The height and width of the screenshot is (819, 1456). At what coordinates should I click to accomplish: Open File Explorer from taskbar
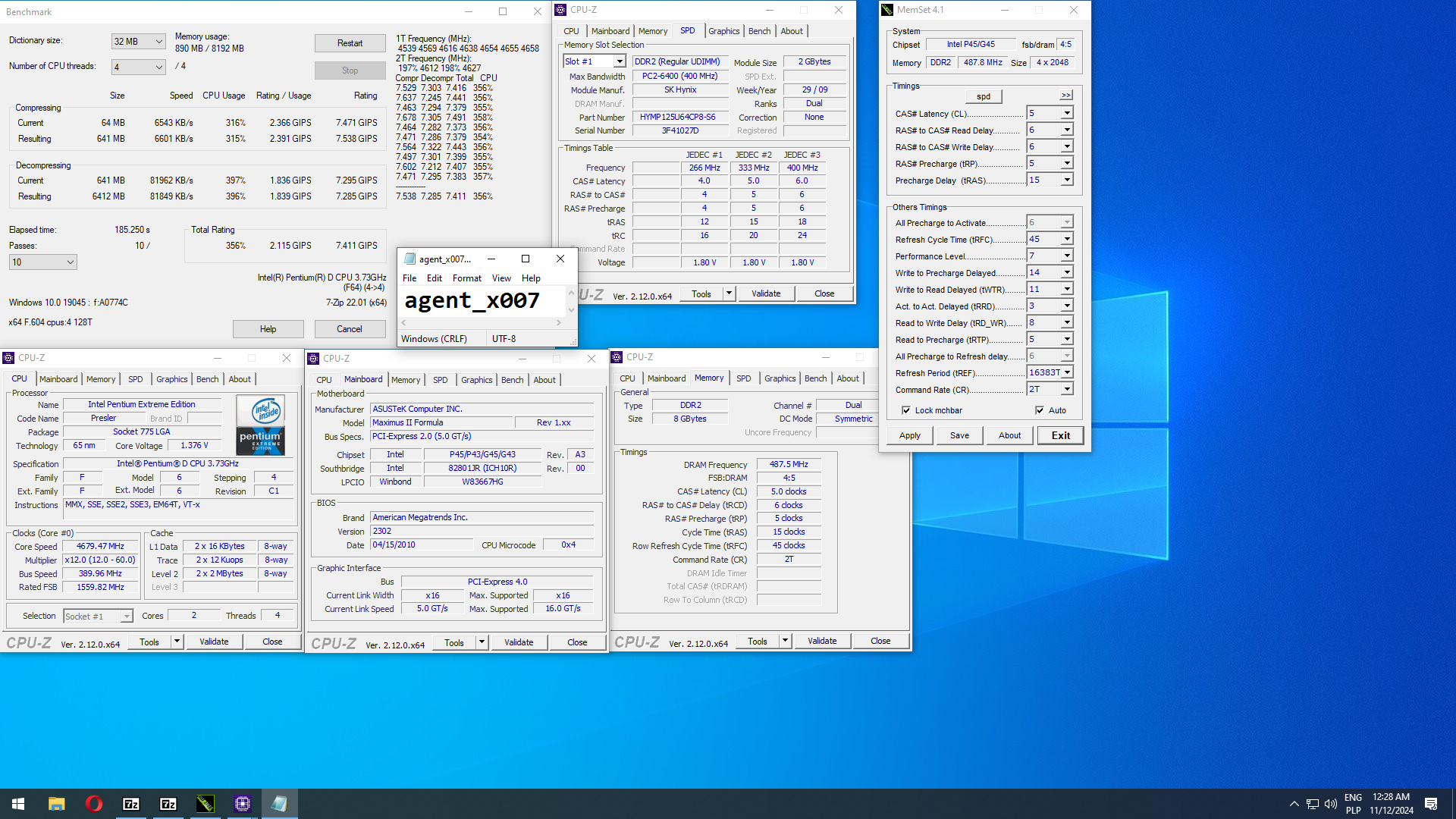56,804
